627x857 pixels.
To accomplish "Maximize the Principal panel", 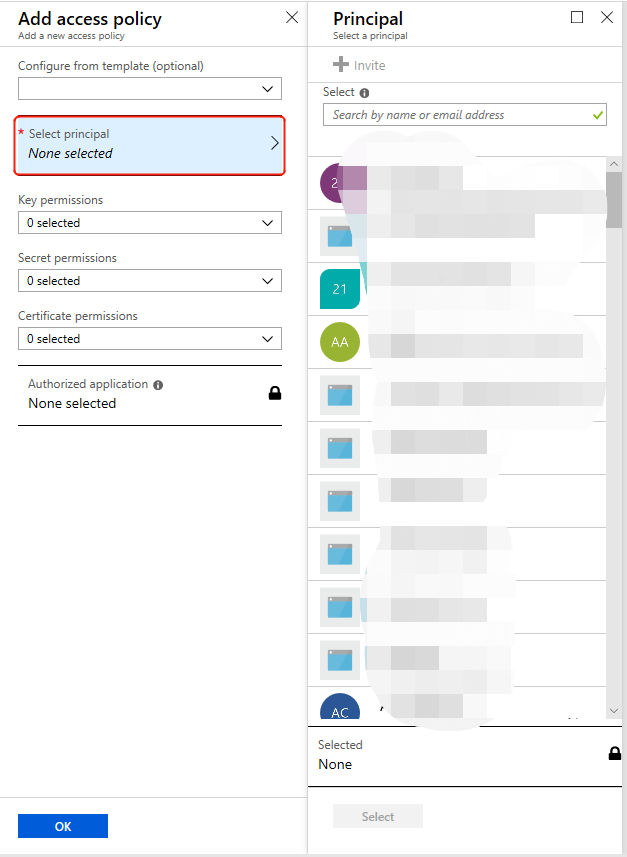I will tap(577, 17).
